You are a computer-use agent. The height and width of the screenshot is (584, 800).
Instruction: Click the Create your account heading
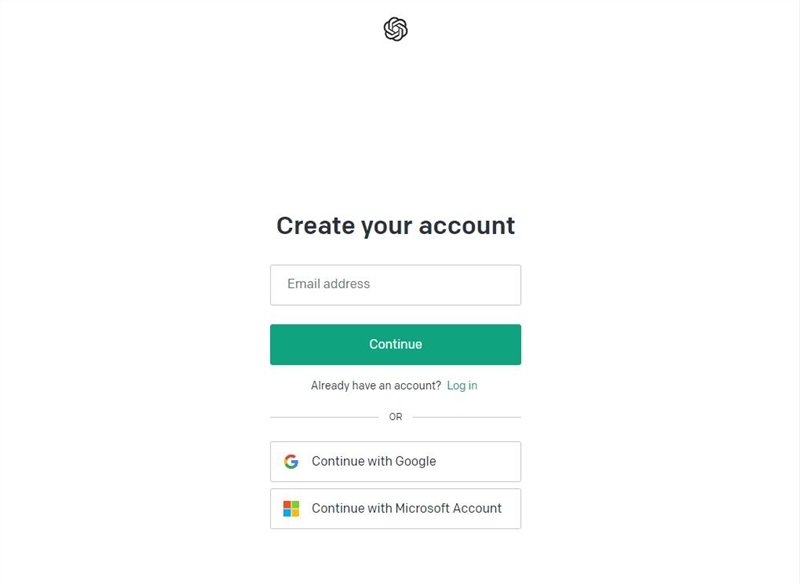pos(395,226)
